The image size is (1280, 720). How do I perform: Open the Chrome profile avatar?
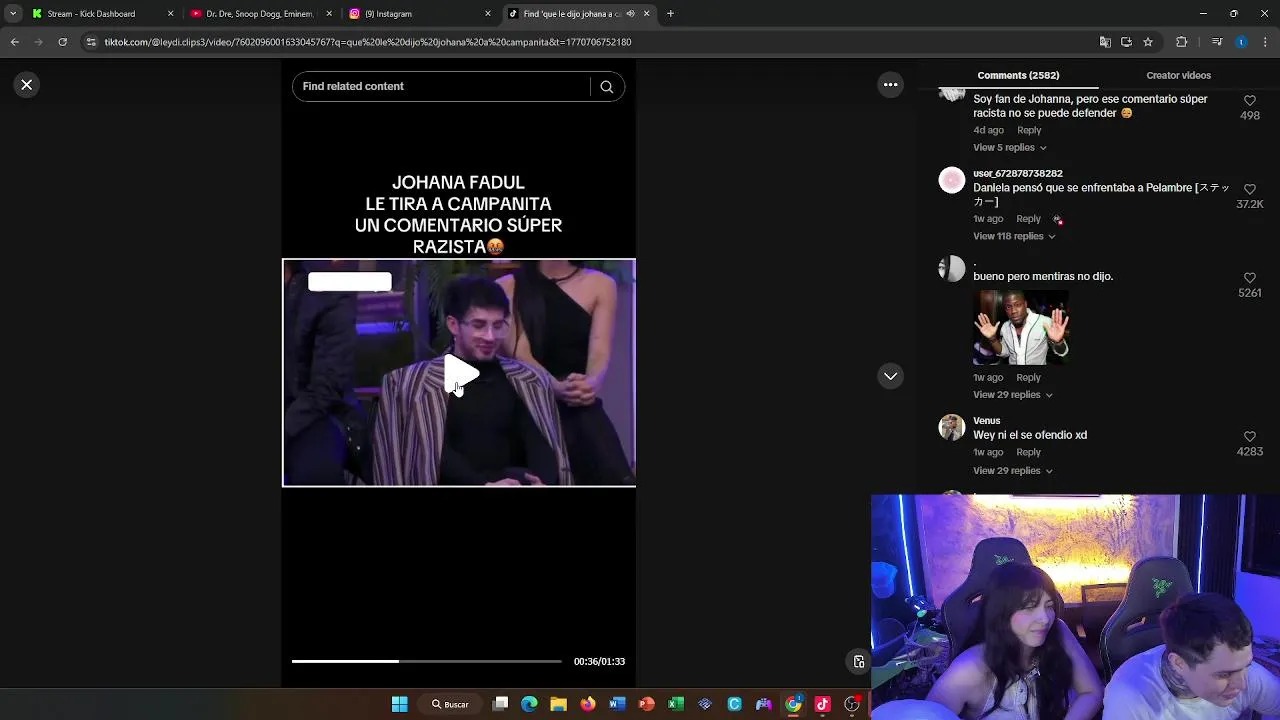[x=1241, y=42]
